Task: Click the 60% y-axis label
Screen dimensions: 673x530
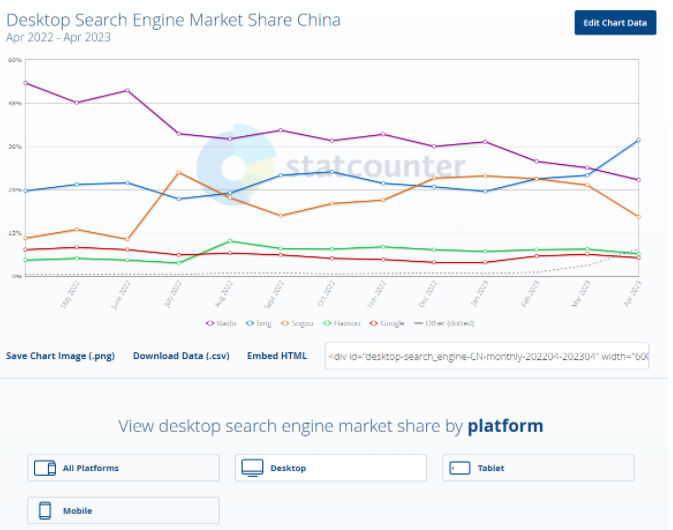Action: 15,61
